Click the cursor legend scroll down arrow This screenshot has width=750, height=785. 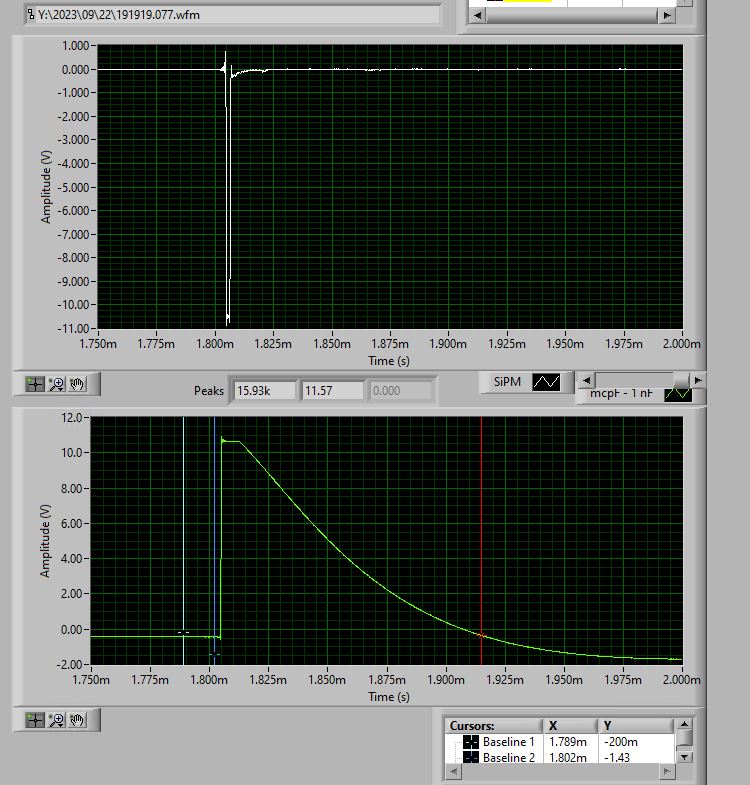684,757
